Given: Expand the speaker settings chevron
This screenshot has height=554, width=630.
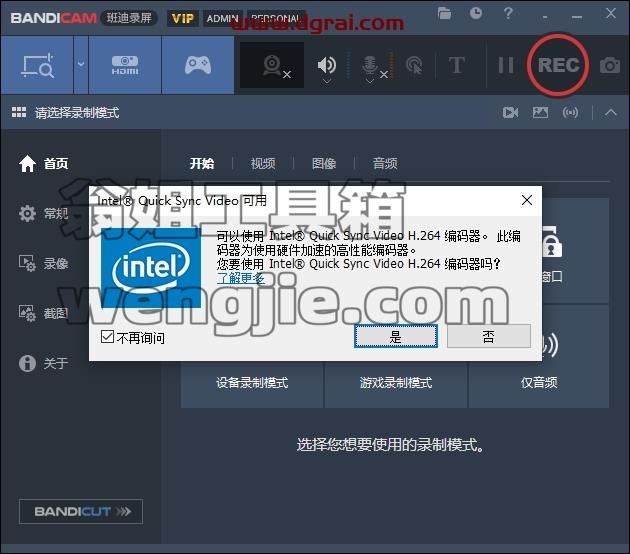Looking at the screenshot, I should pos(327,81).
